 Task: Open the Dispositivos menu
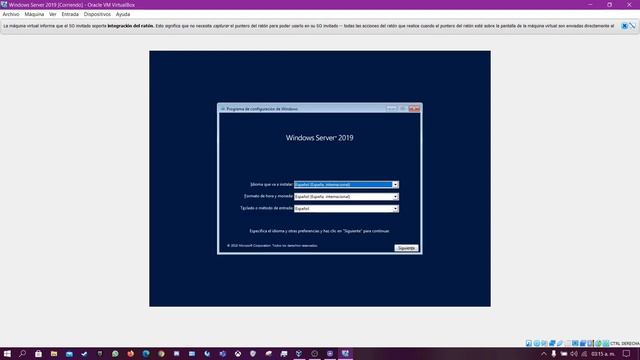97,14
